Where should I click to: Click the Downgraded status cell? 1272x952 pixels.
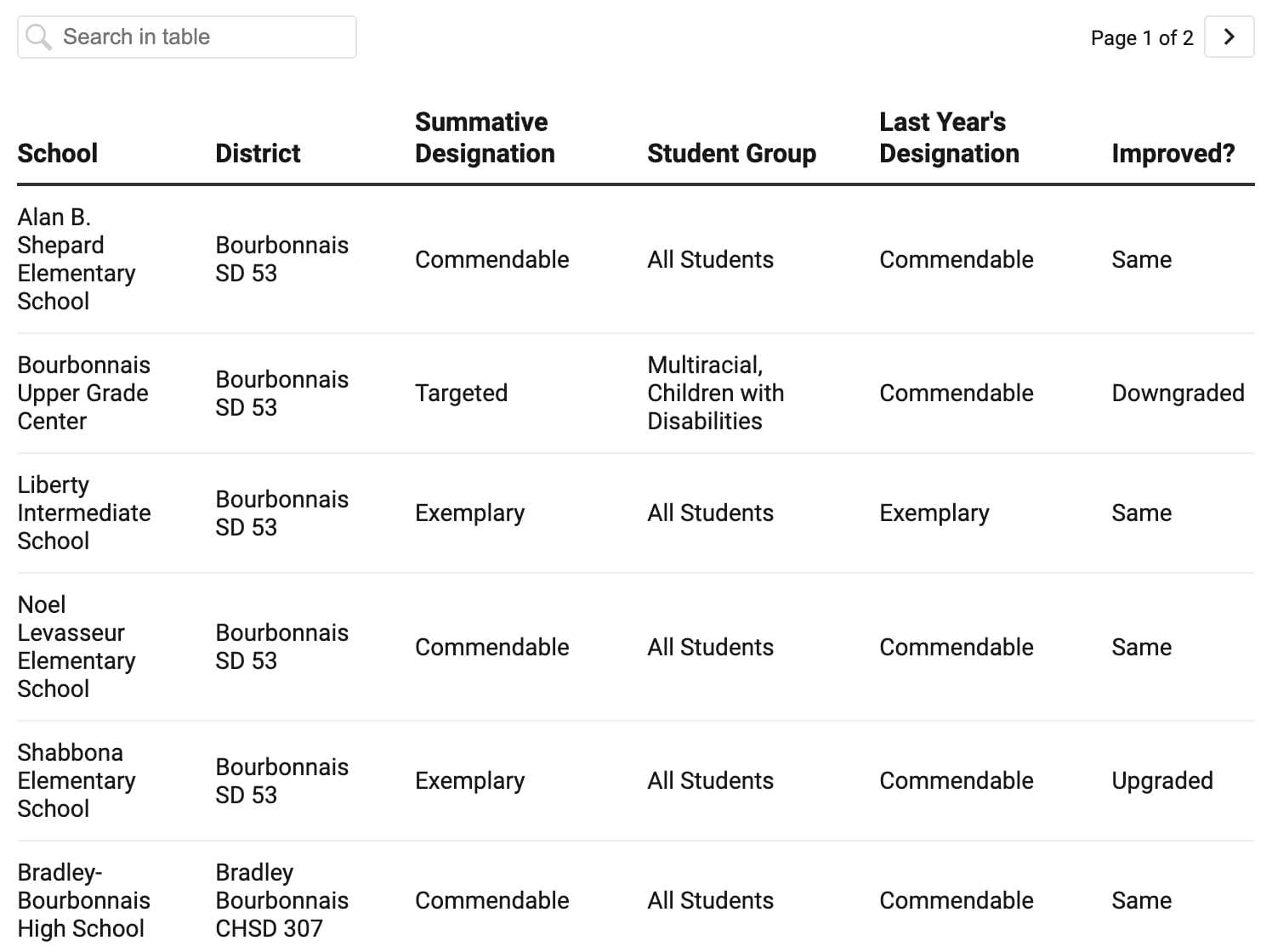point(1178,393)
